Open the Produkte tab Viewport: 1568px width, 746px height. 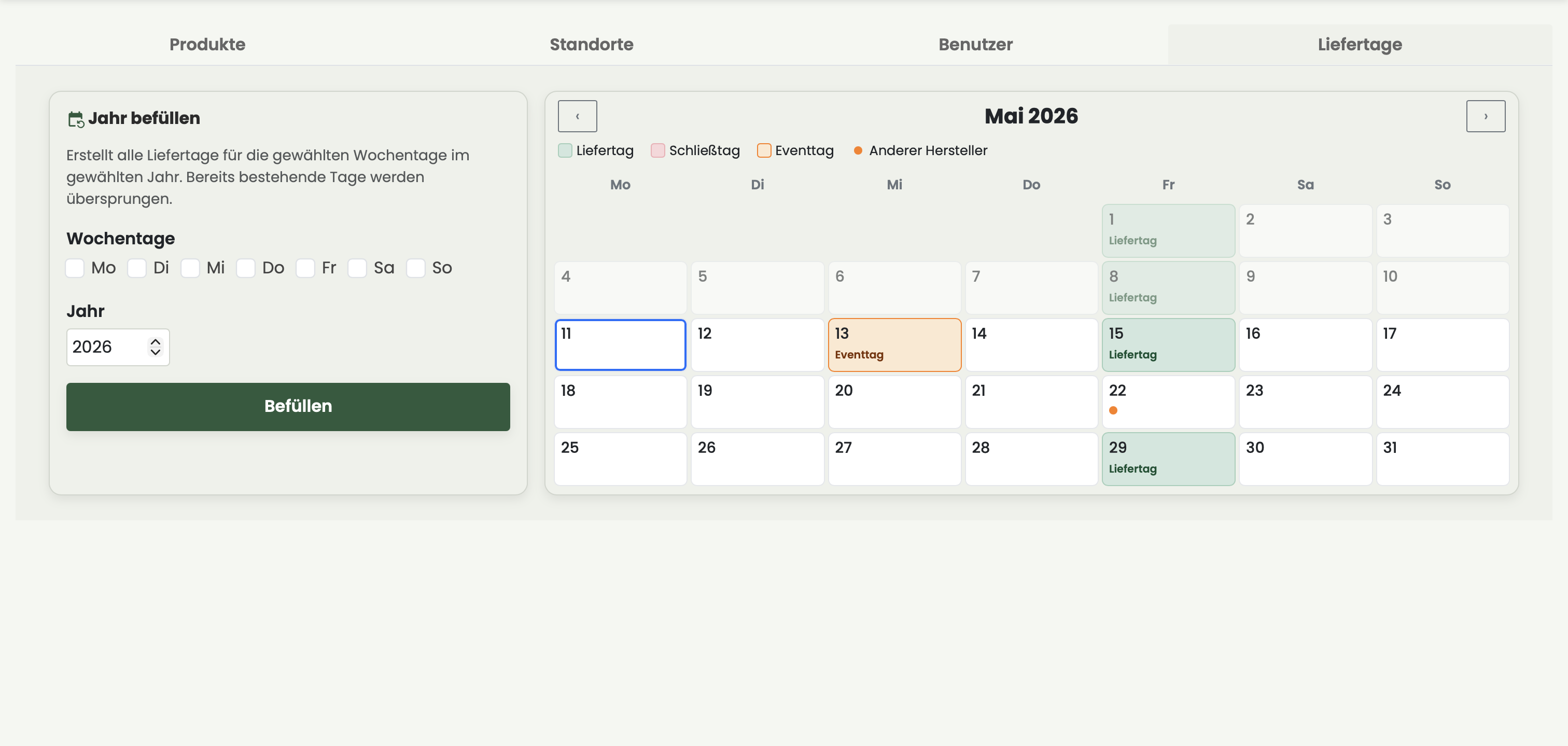[207, 45]
